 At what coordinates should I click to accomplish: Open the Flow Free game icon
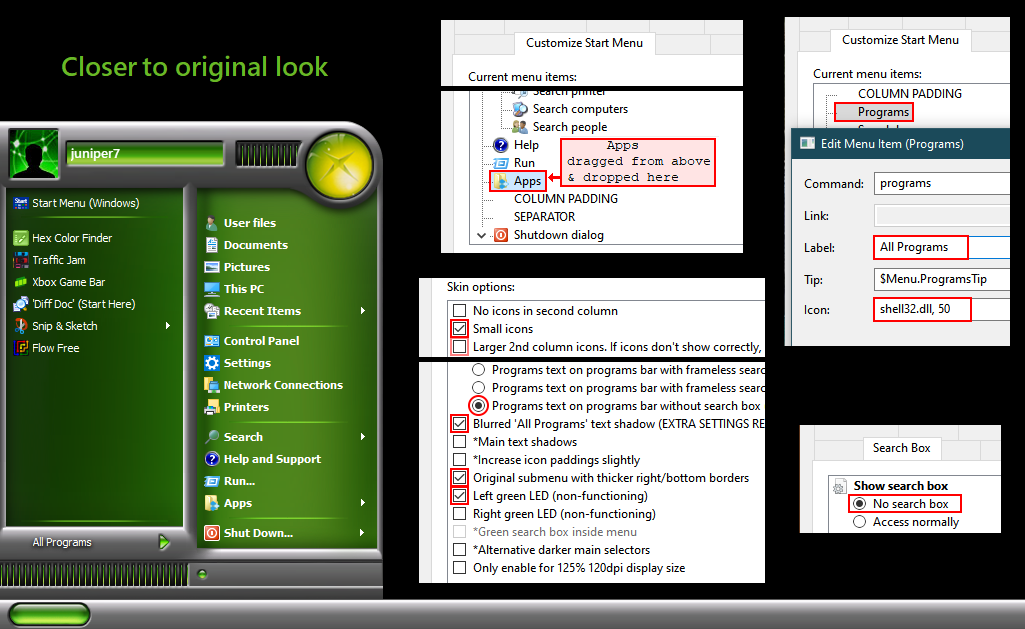20,348
